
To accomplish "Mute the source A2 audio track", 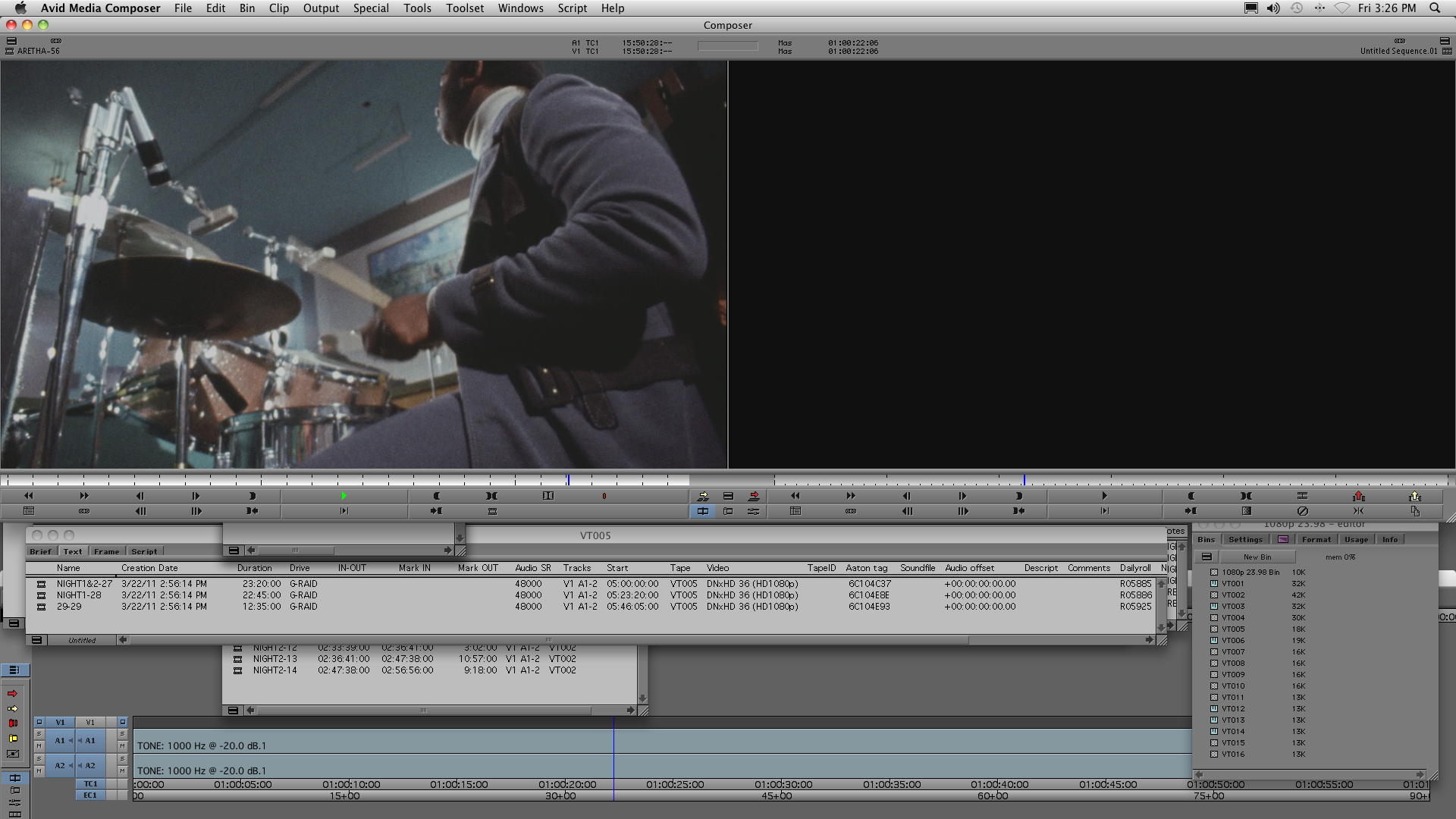I will pos(39,771).
